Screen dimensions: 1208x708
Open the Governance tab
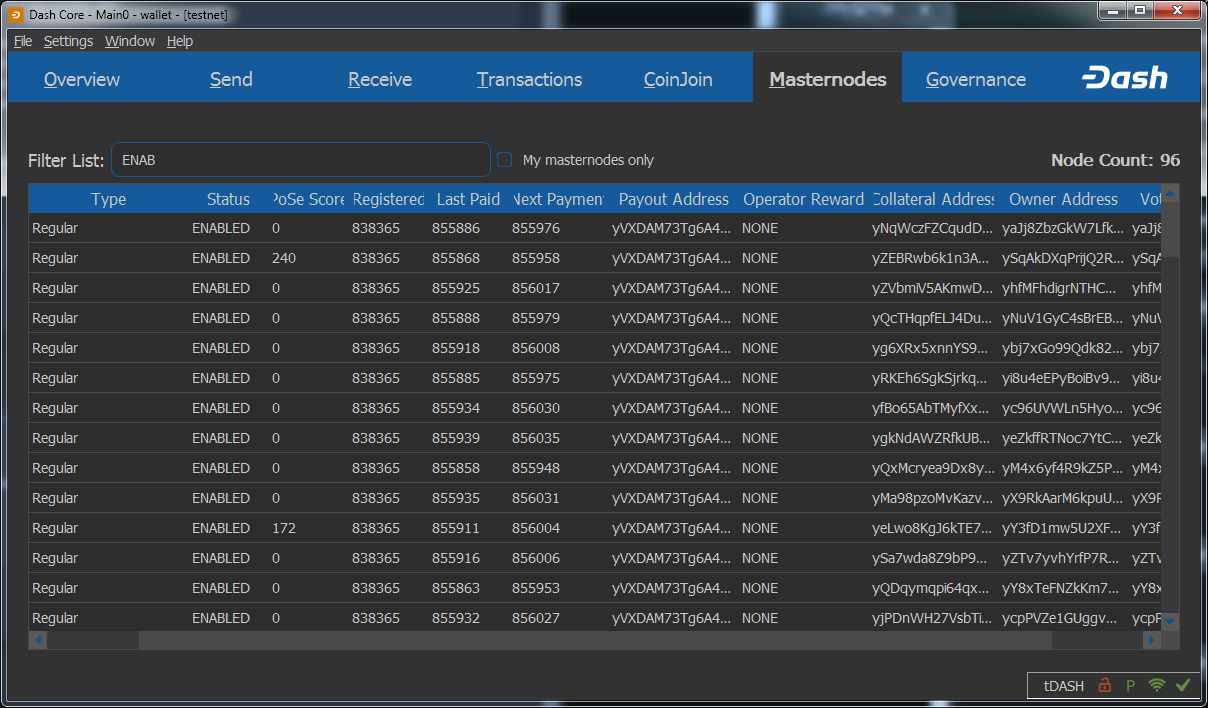click(x=976, y=79)
